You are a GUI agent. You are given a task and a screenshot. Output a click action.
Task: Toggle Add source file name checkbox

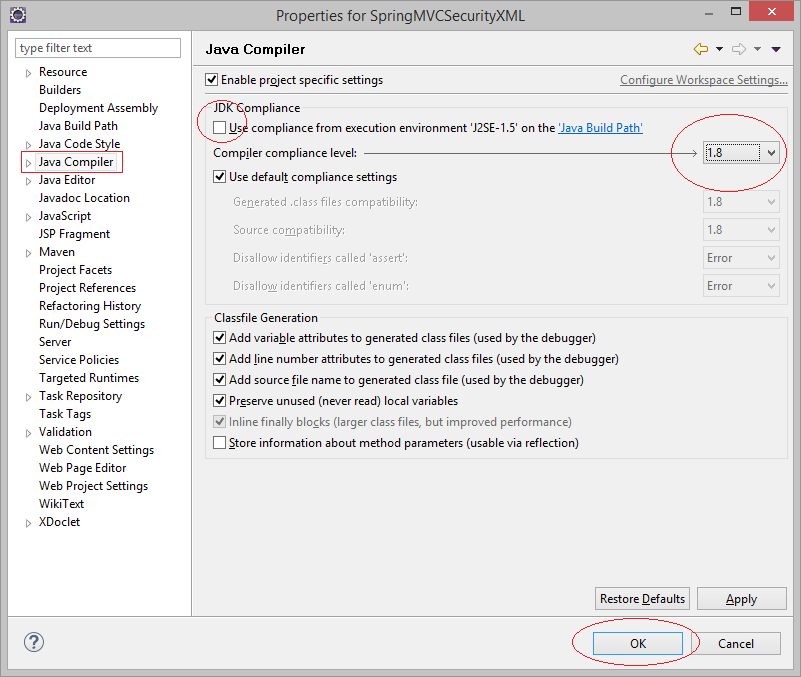click(220, 380)
